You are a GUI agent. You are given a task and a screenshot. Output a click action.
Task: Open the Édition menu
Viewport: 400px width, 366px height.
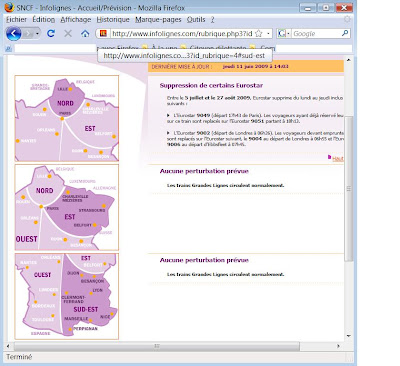point(43,20)
